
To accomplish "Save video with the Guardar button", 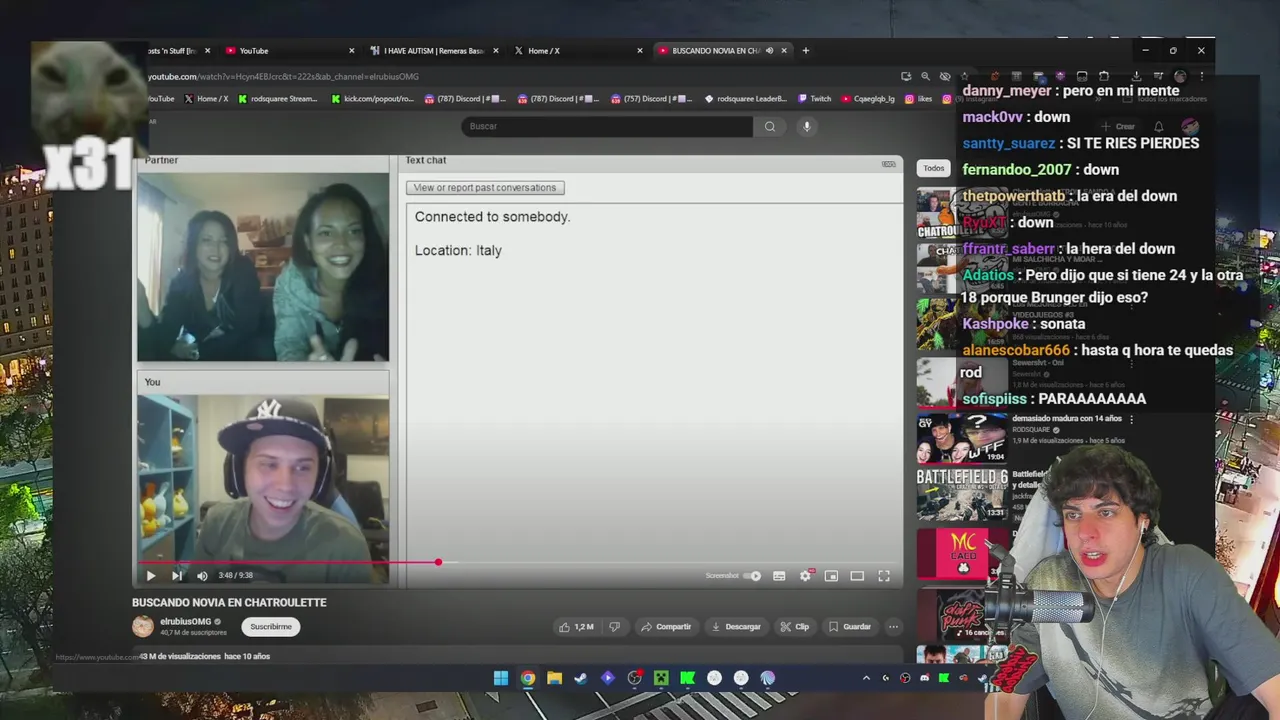I will pos(850,627).
